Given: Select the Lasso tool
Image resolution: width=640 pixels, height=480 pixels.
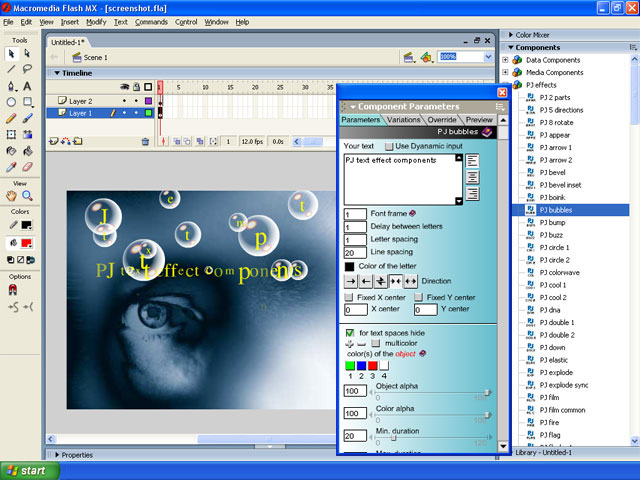Looking at the screenshot, I should (27, 69).
